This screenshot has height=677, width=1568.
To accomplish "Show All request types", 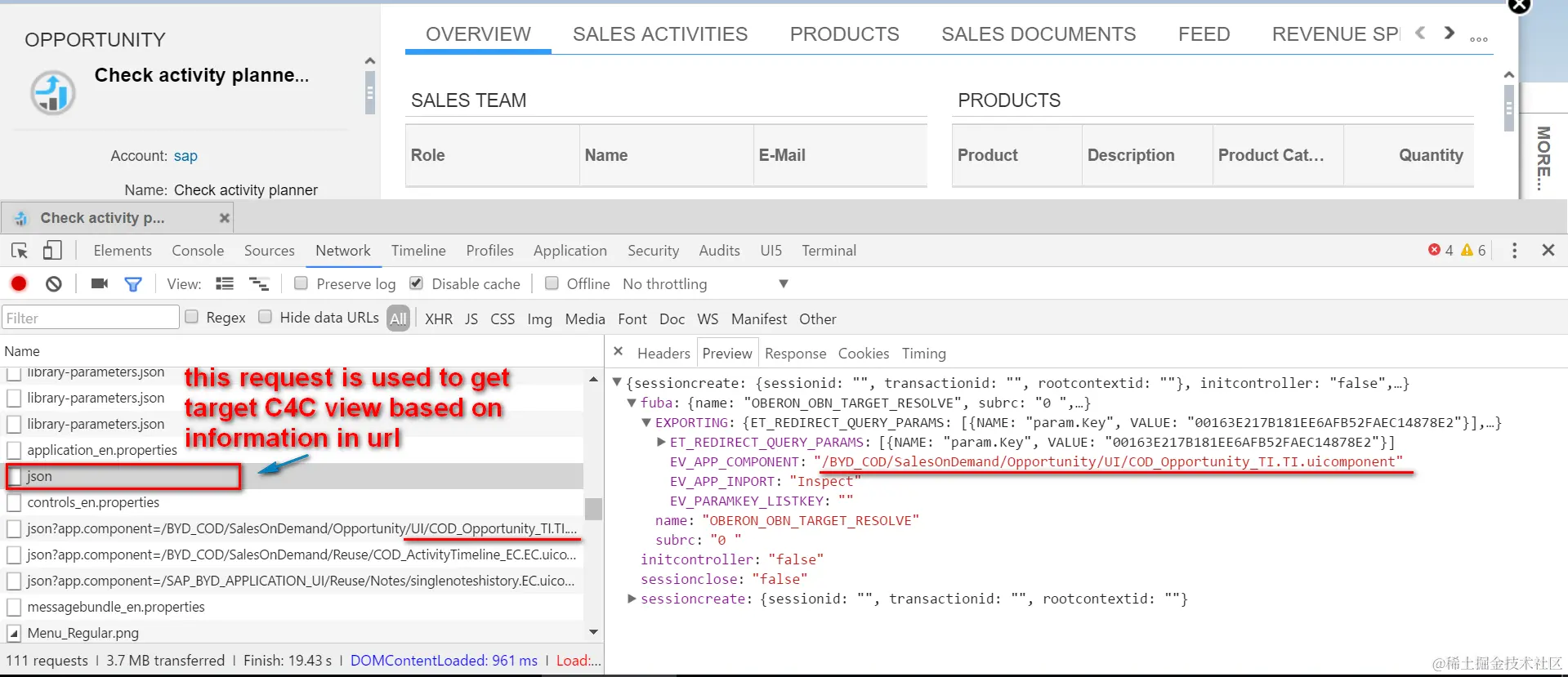I will tap(398, 318).
